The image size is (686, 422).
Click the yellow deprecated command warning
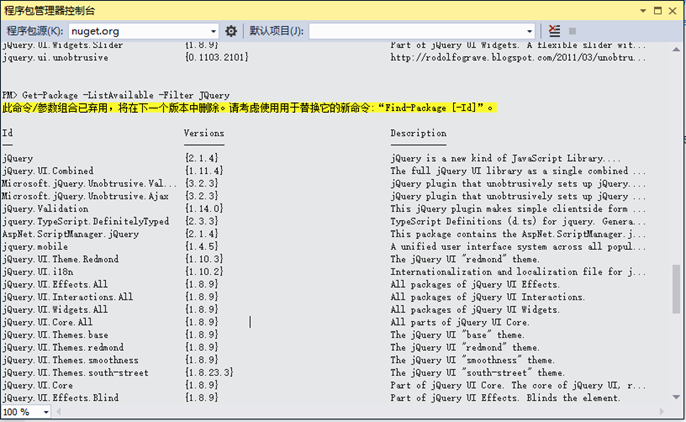coord(249,108)
